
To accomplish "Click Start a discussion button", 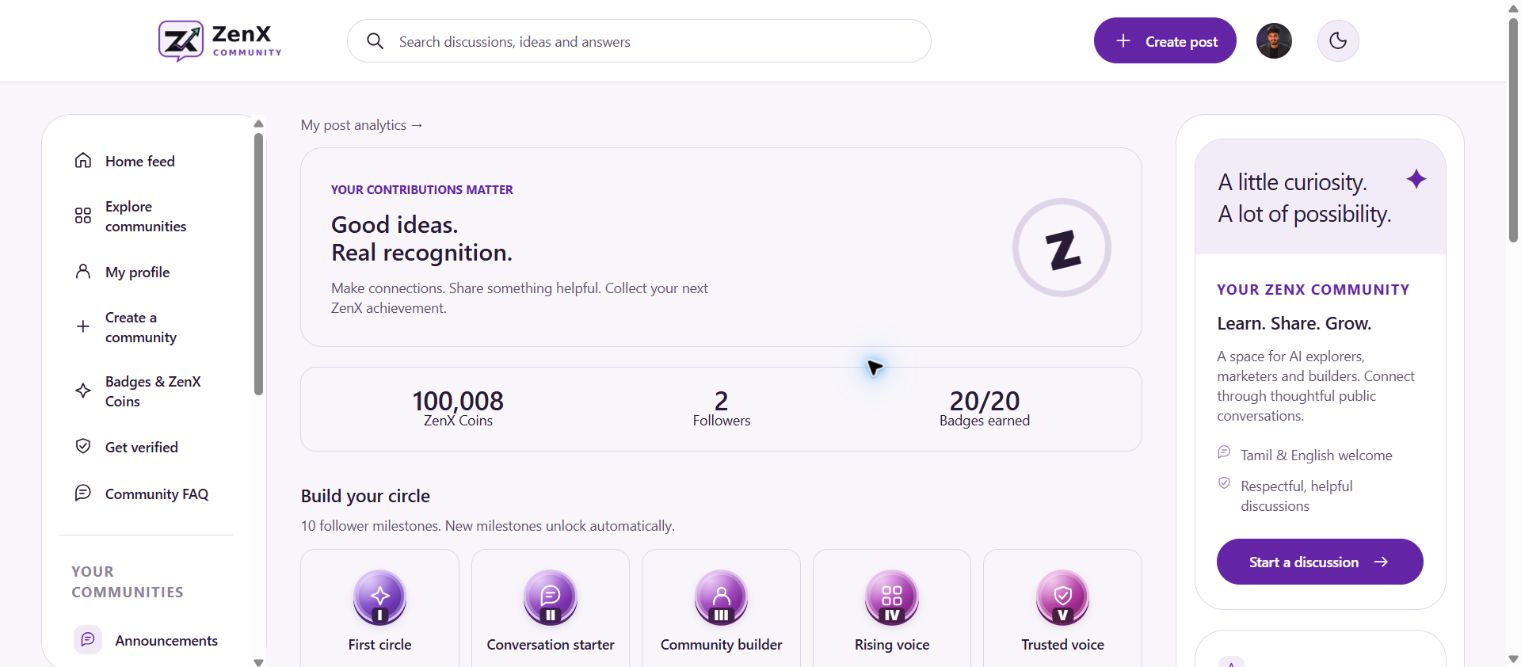I will point(1320,562).
